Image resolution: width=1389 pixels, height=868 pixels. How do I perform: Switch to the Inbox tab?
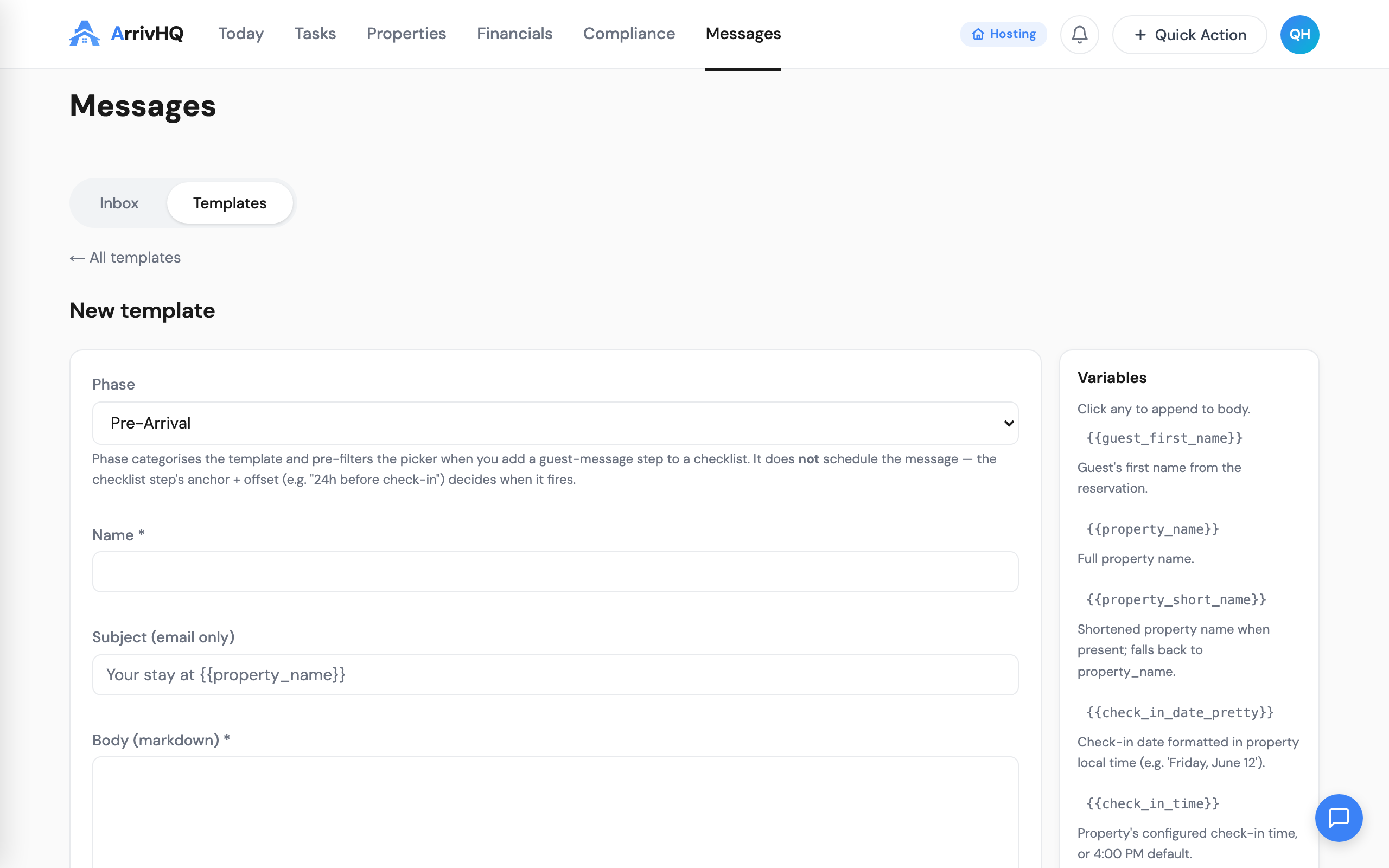click(119, 203)
